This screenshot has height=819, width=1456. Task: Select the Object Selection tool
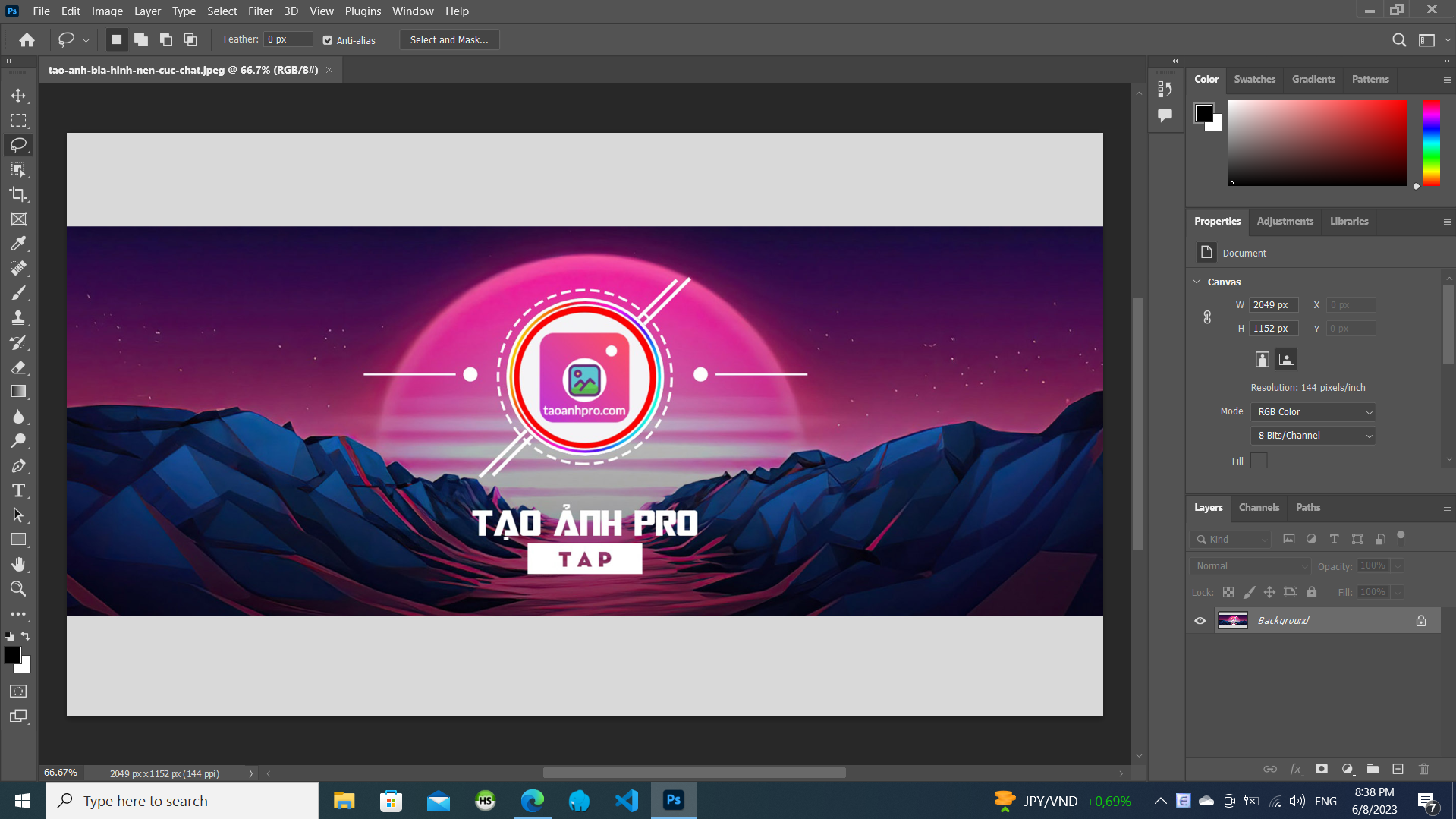(18, 169)
